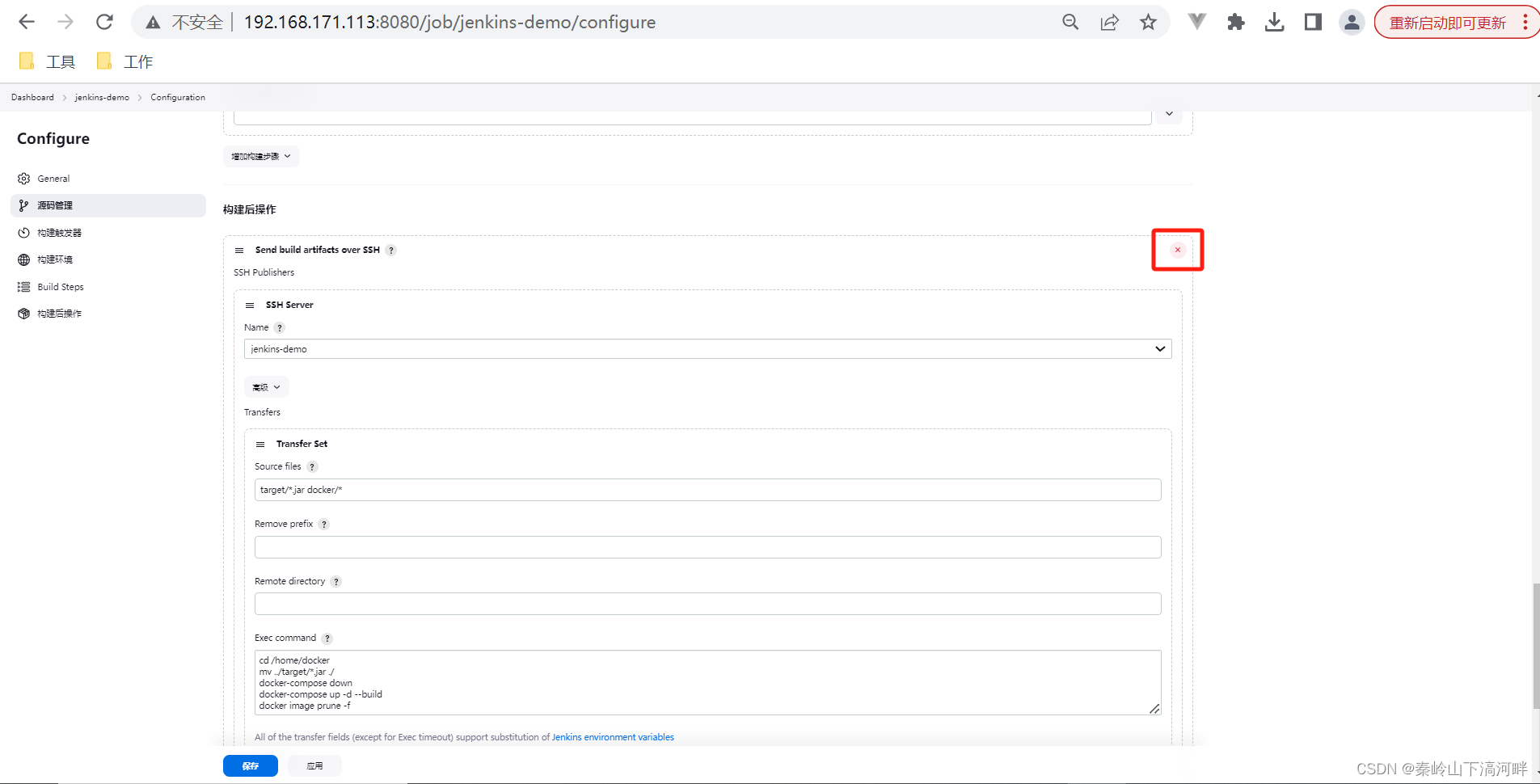Open help for the Remove prefix field
Screen dimensions: 1540x784
[x=323, y=524]
